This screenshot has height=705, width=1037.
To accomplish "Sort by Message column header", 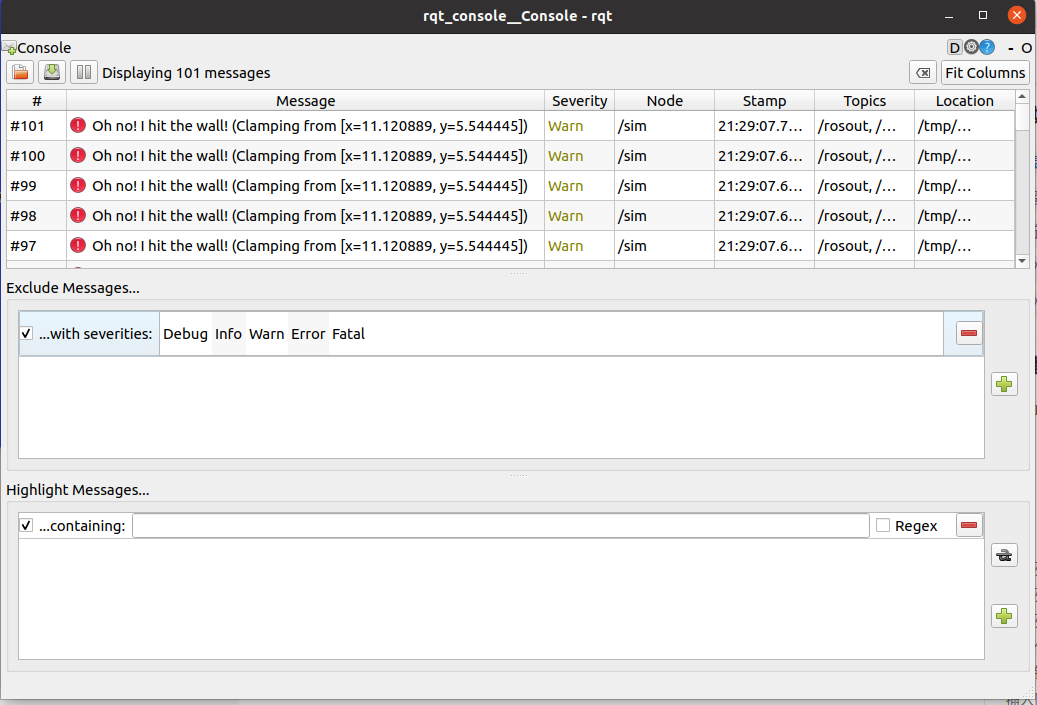I will pyautogui.click(x=306, y=101).
